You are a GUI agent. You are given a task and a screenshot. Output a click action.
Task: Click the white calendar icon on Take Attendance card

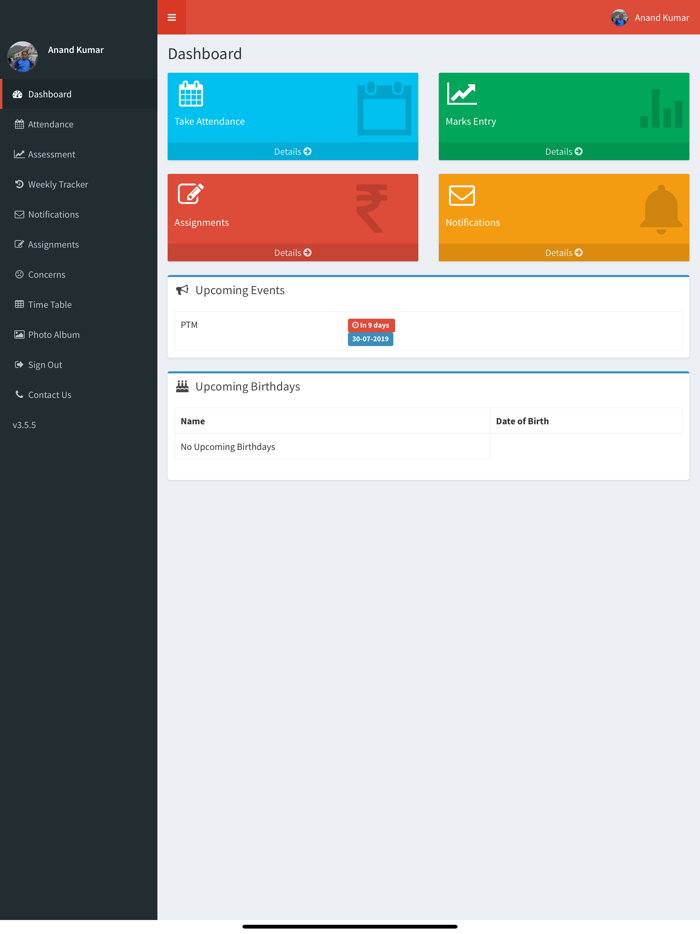[x=191, y=94]
